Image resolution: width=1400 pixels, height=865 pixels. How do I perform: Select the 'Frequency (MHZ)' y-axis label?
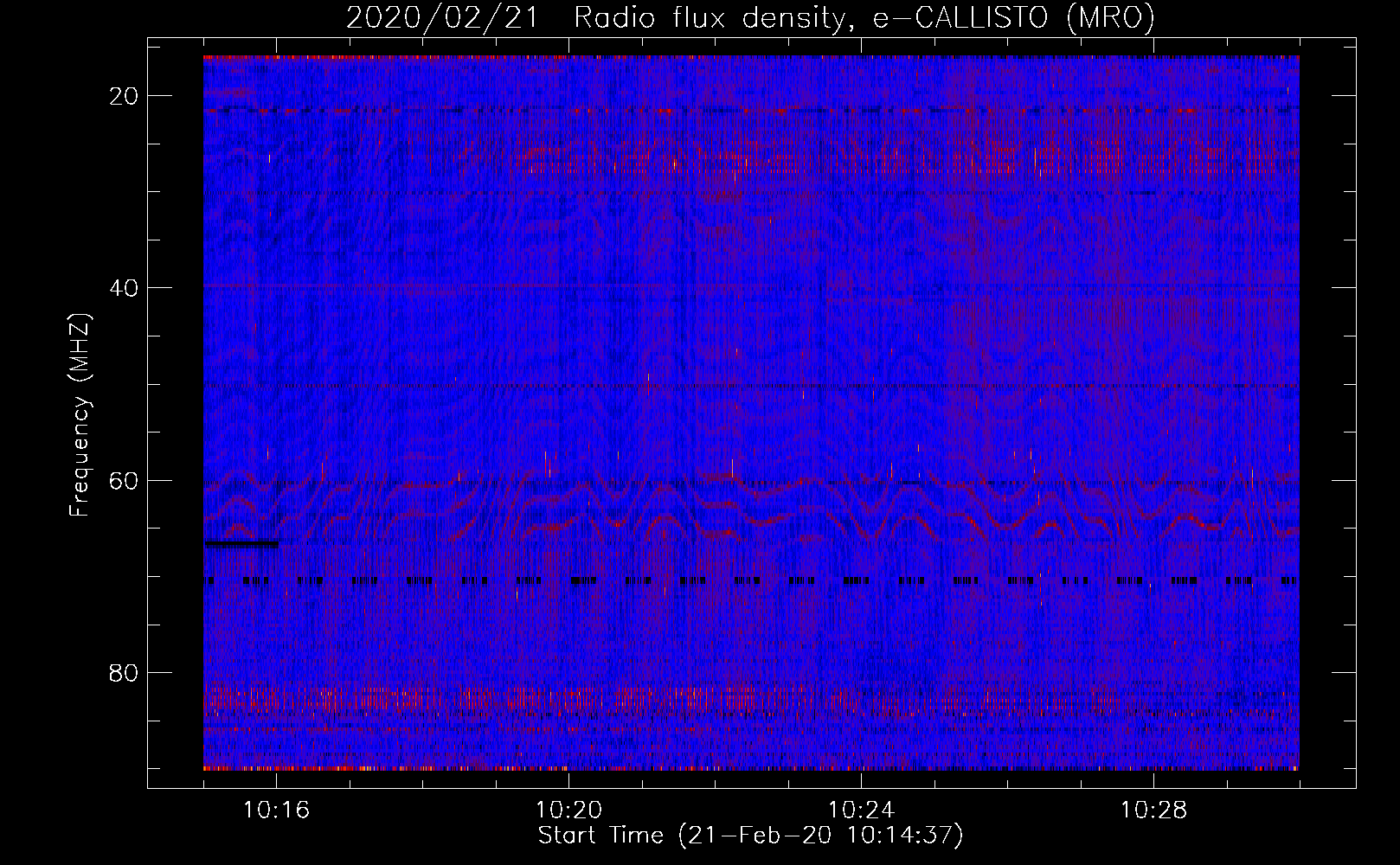pyautogui.click(x=80, y=415)
